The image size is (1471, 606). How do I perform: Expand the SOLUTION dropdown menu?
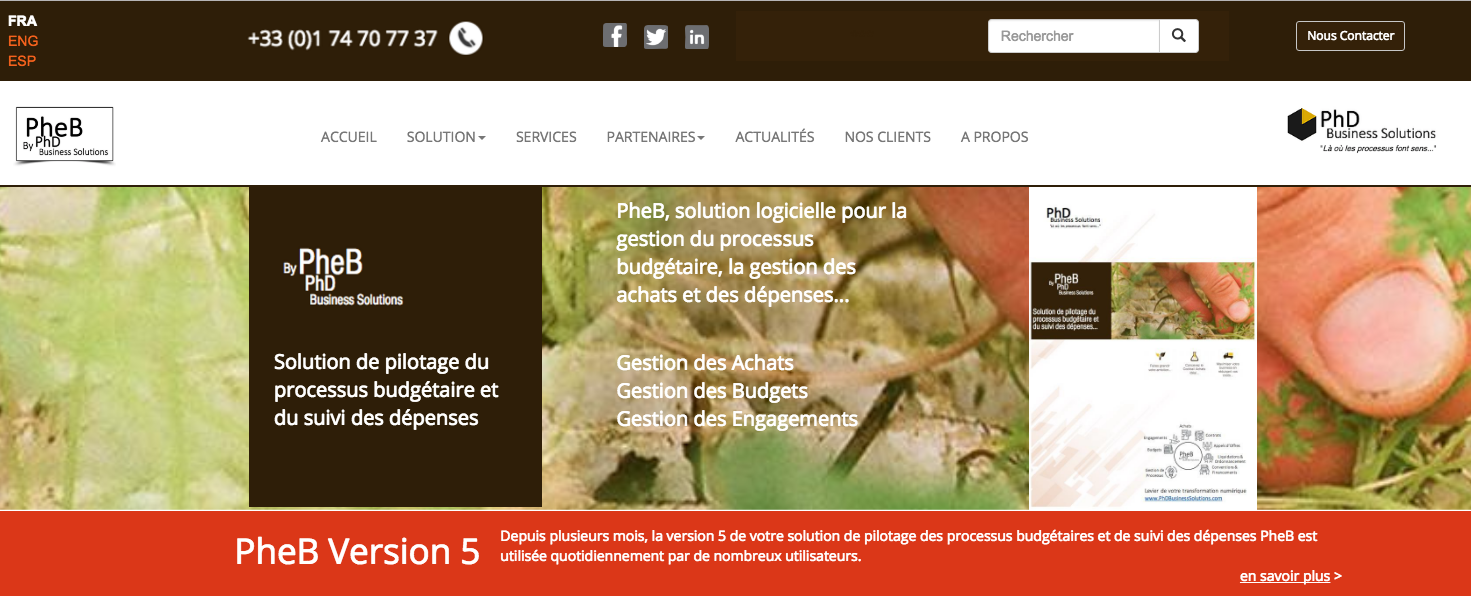click(446, 137)
